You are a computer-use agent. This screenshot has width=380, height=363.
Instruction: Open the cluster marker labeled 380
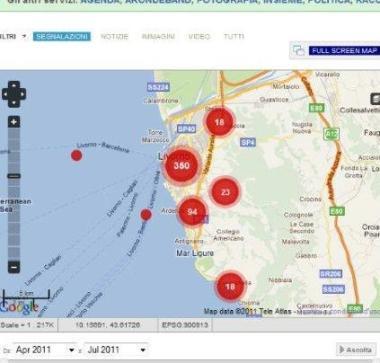(x=182, y=165)
